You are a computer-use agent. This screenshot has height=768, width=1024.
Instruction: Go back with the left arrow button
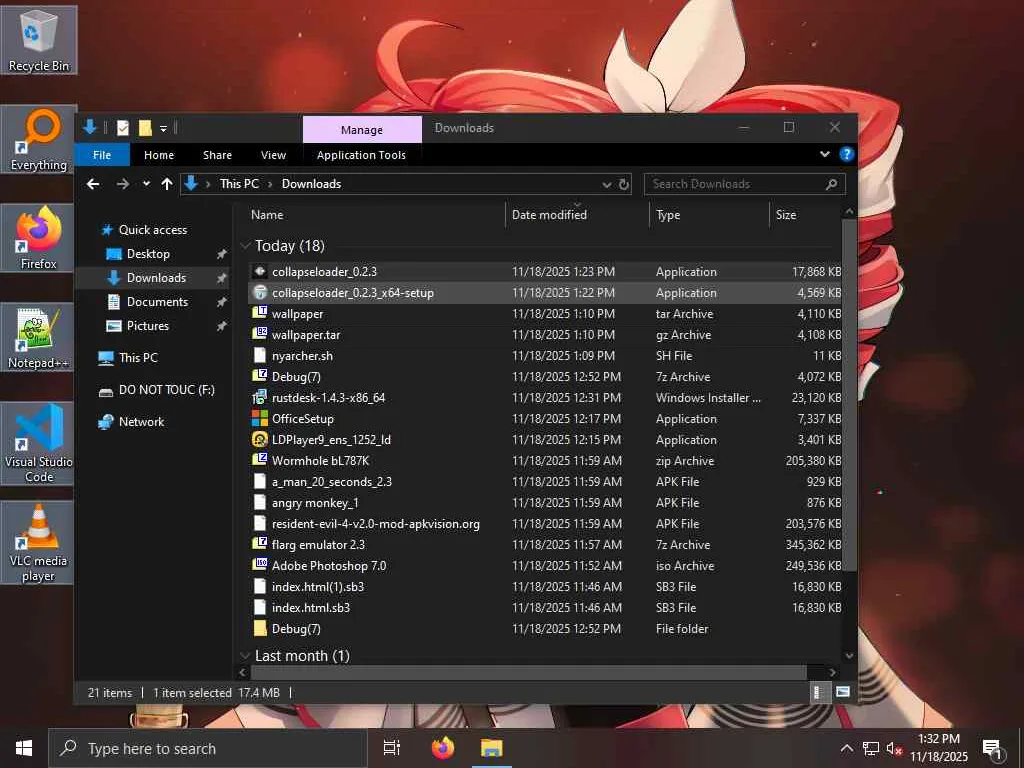pos(93,184)
